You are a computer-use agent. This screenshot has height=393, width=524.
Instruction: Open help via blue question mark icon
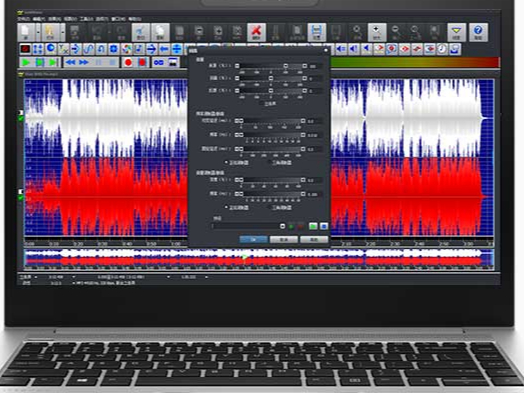click(478, 32)
